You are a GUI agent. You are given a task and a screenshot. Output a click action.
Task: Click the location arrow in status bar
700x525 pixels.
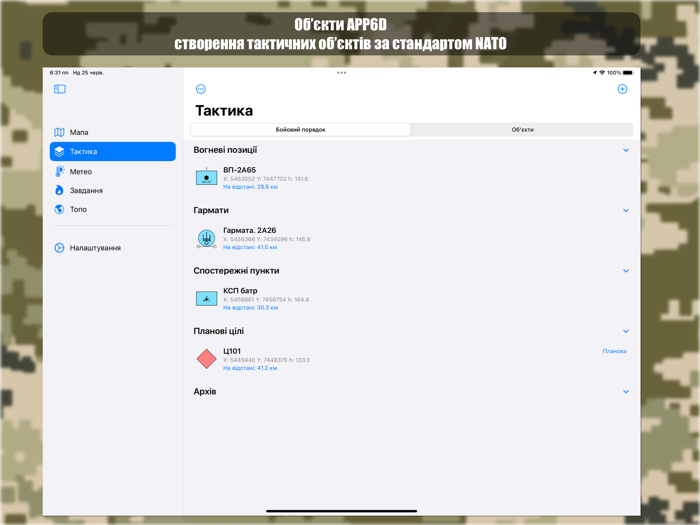tap(595, 73)
